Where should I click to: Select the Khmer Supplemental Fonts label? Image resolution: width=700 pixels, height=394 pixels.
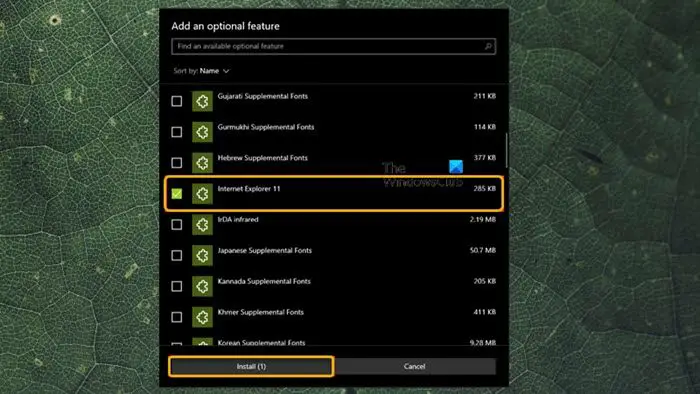261,312
